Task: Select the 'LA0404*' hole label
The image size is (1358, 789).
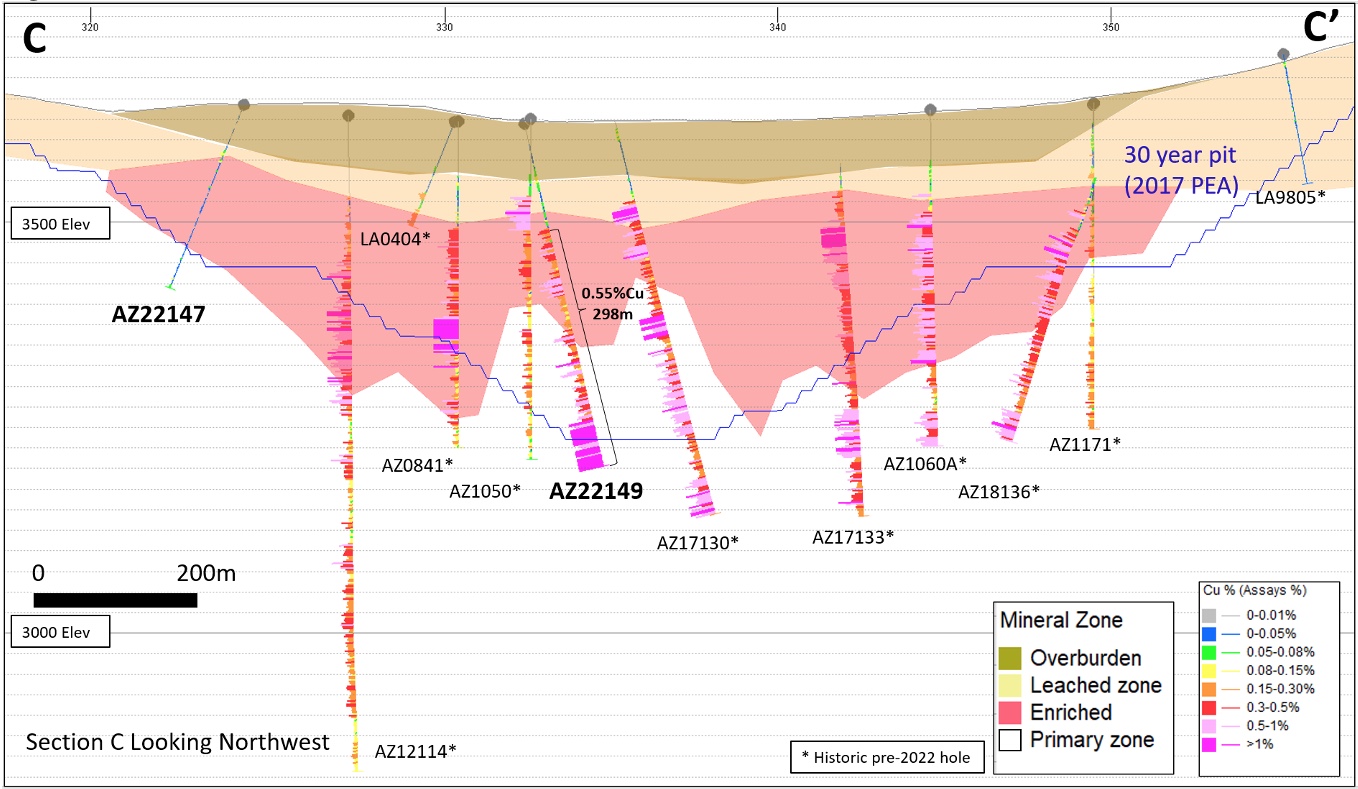Action: (x=395, y=238)
